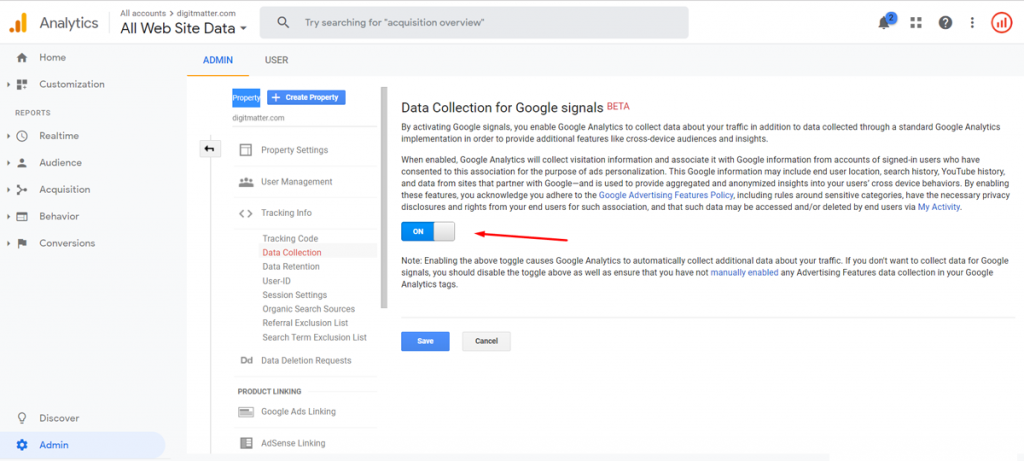Click the search magnifier icon
1024x461 pixels.
coord(283,22)
